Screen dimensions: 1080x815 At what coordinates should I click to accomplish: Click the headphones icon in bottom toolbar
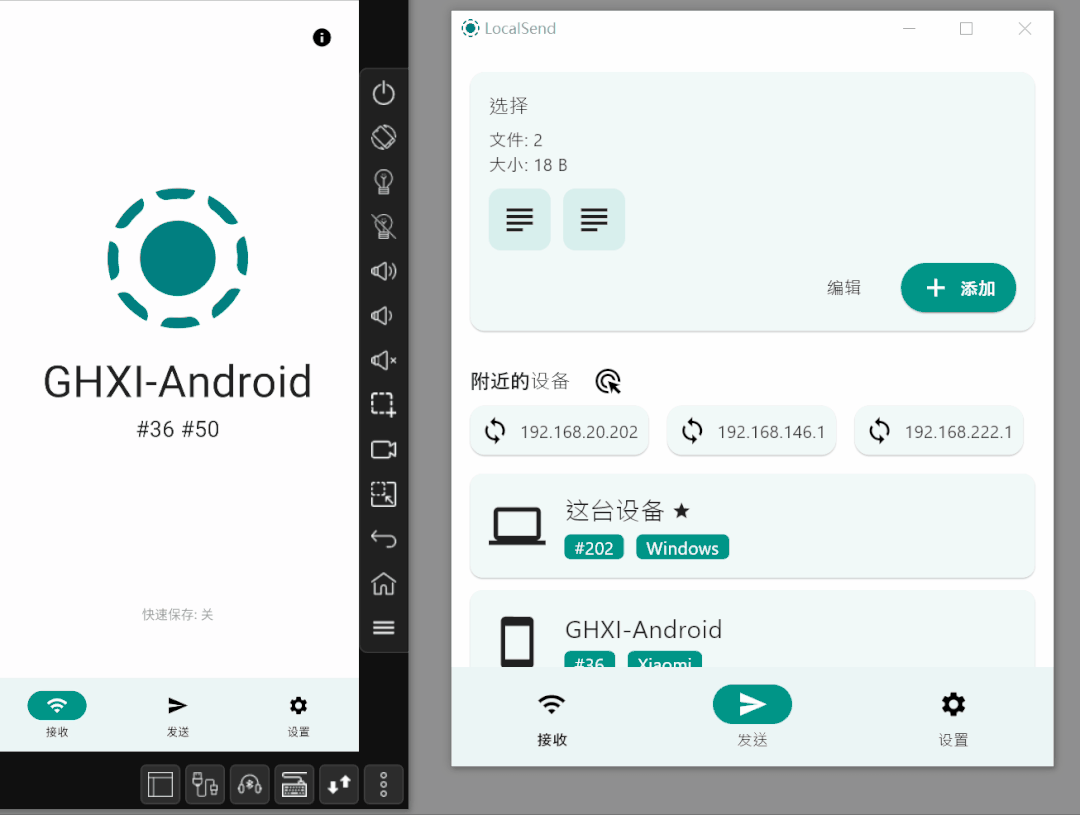tap(249, 784)
